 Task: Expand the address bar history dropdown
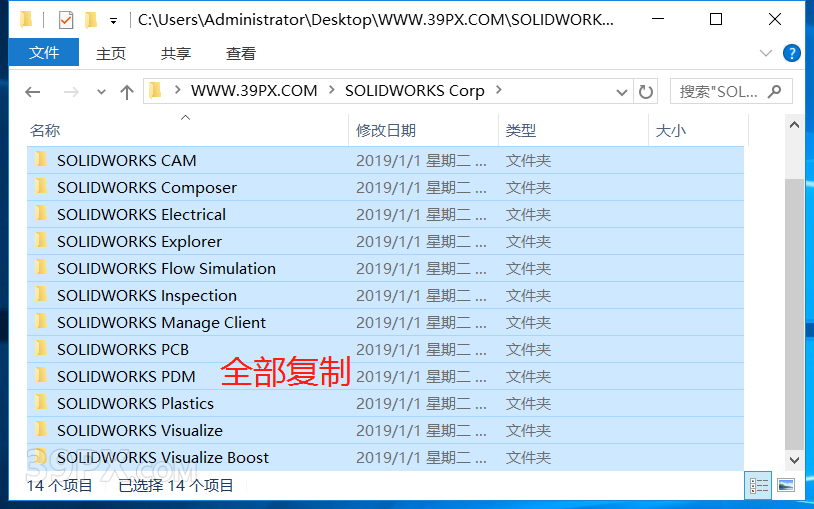(622, 91)
